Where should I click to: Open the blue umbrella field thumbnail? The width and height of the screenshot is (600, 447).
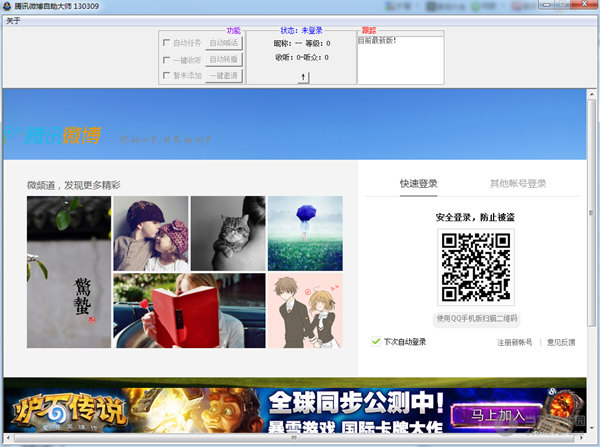coord(305,233)
